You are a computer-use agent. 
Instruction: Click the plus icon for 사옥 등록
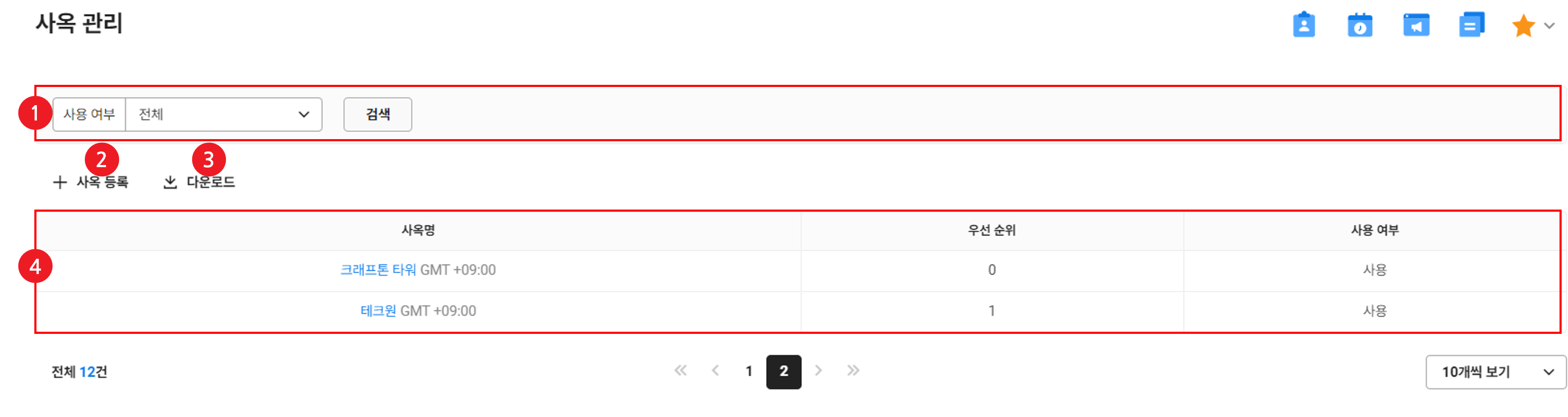click(x=60, y=182)
